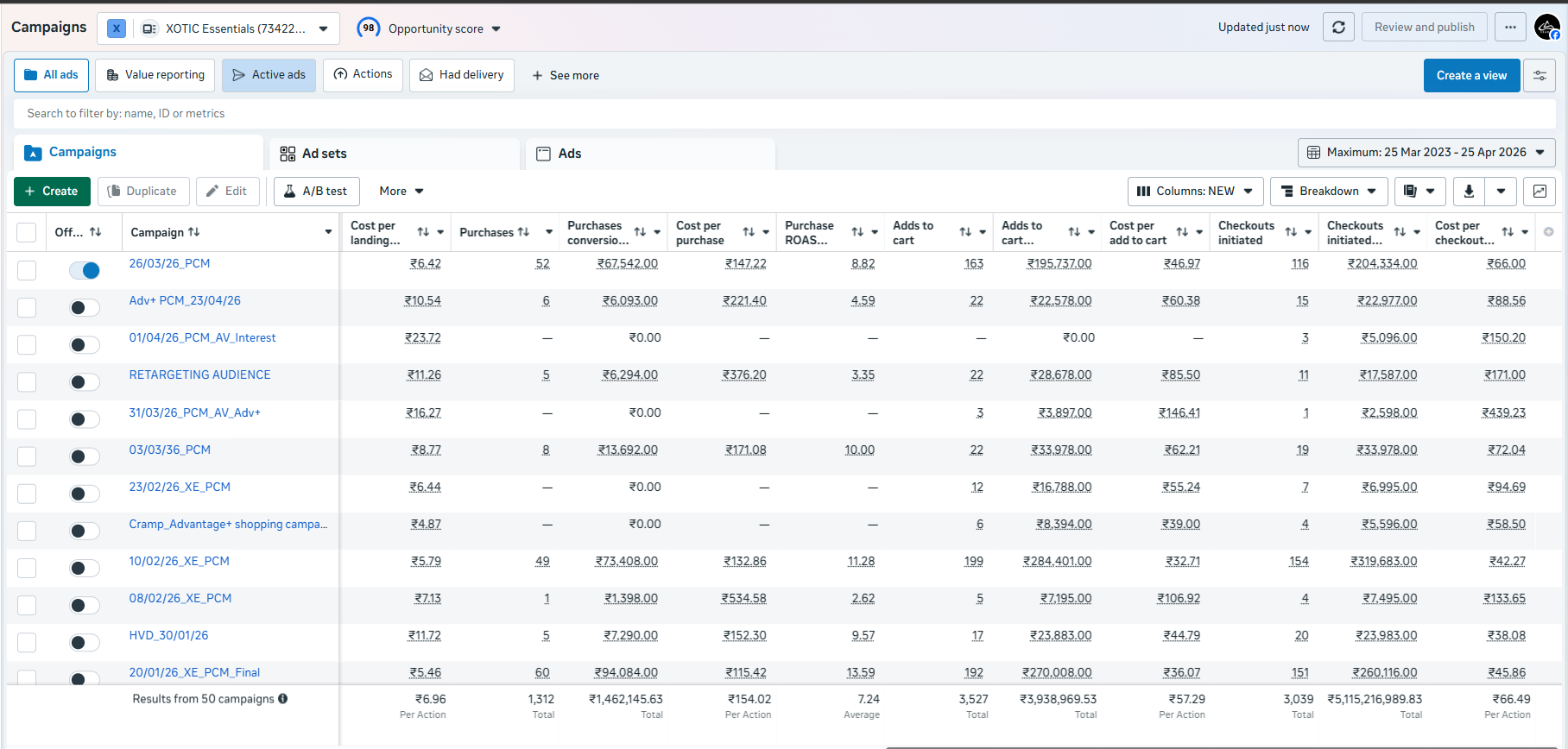Open the Breakdown dropdown
Image resolution: width=1568 pixels, height=749 pixels.
click(x=1329, y=192)
